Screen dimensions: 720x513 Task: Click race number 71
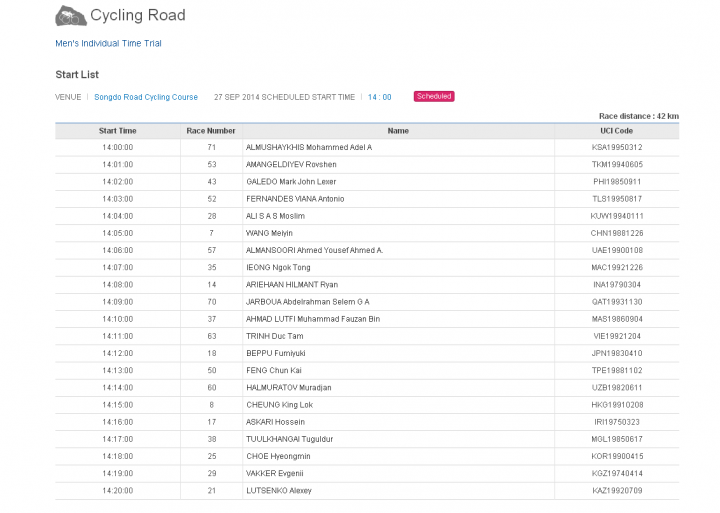click(x=211, y=147)
